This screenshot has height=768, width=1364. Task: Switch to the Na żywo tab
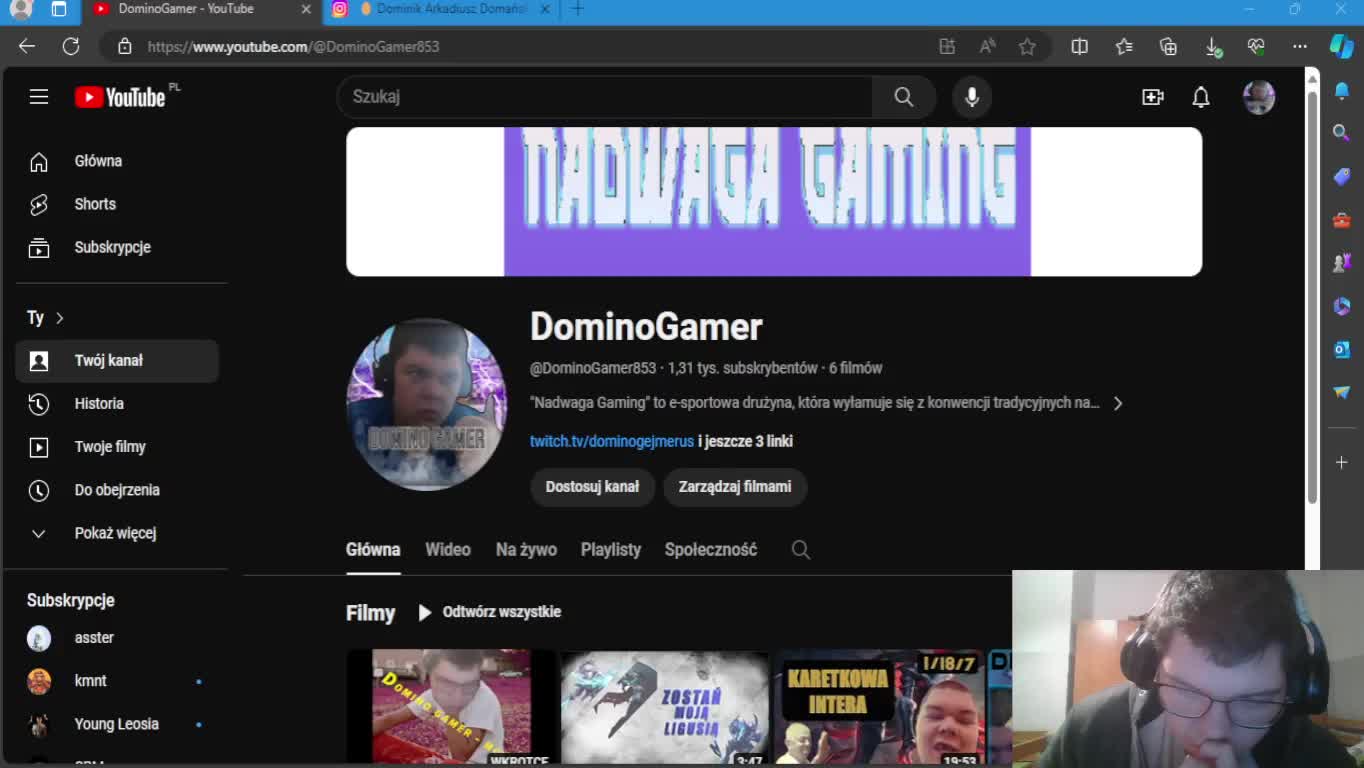click(x=526, y=549)
